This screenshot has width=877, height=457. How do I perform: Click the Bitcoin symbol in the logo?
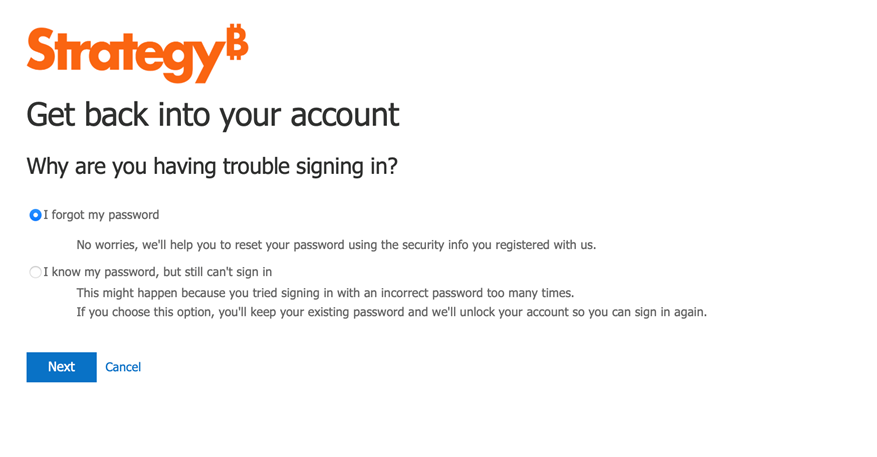click(237, 43)
